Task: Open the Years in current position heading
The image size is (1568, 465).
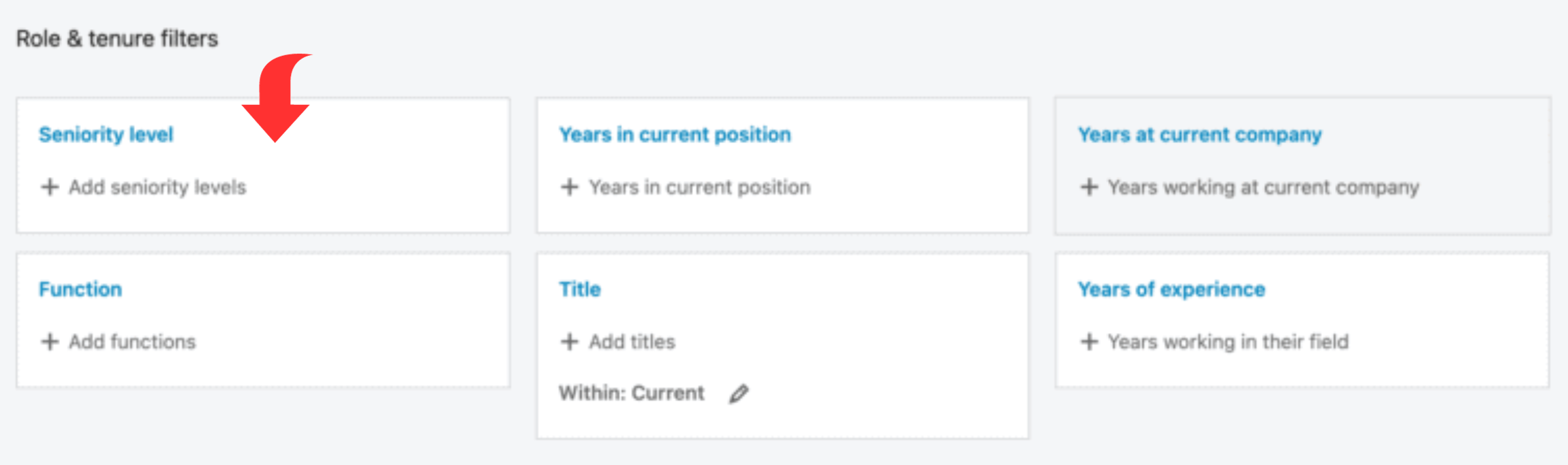Action: point(675,134)
